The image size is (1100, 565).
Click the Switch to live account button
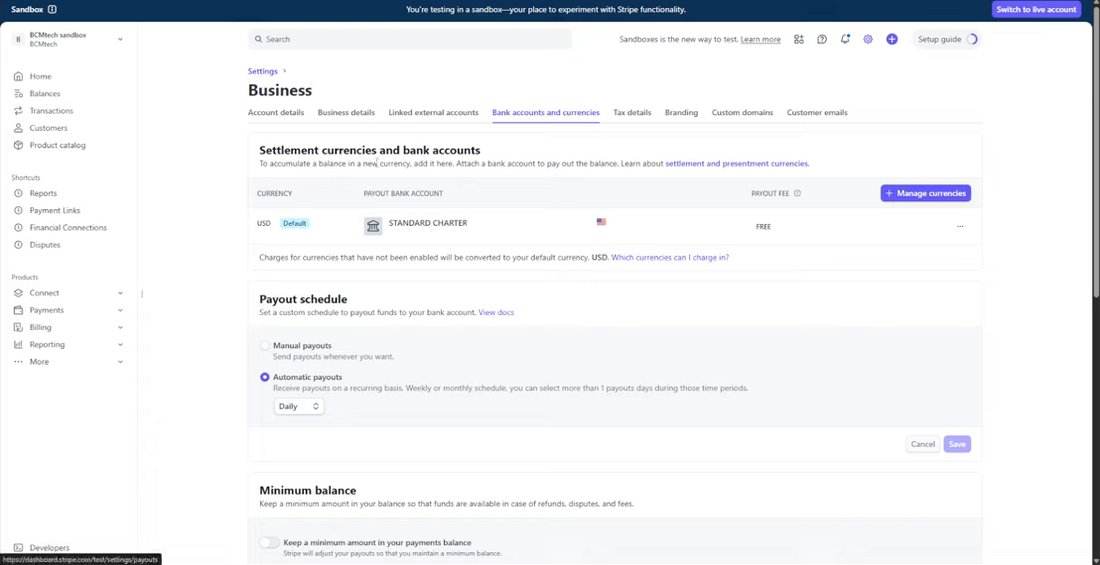[1036, 9]
